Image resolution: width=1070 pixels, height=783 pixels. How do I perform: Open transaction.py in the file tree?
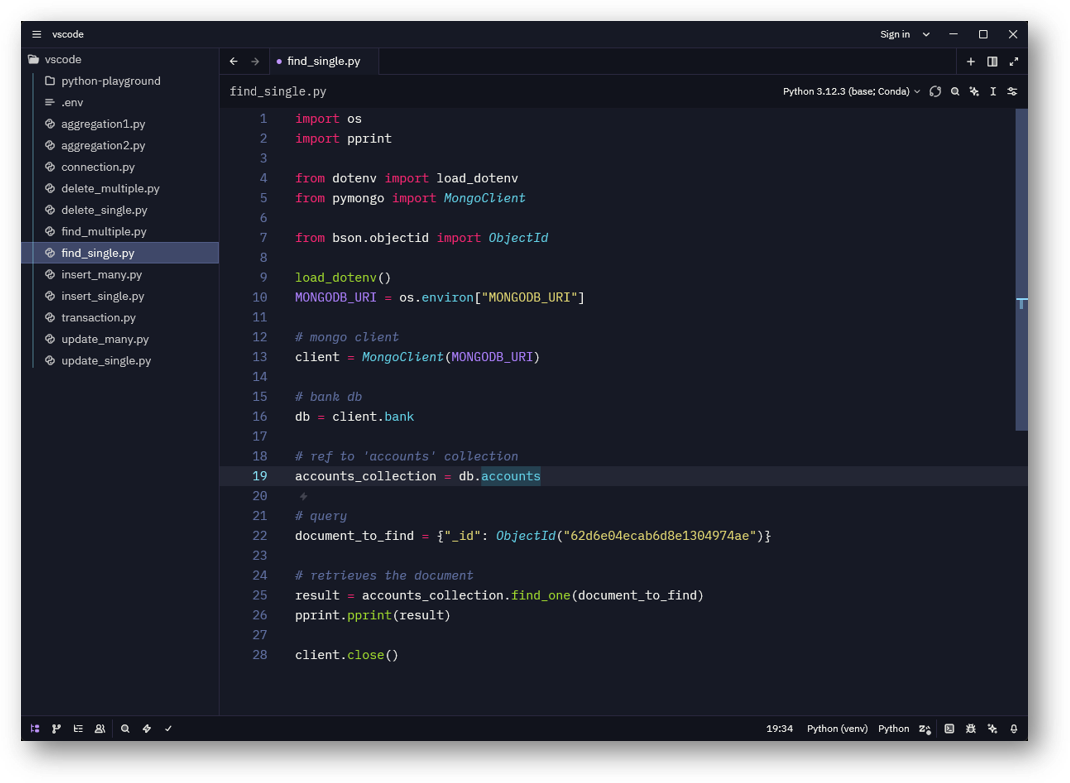[120, 317]
